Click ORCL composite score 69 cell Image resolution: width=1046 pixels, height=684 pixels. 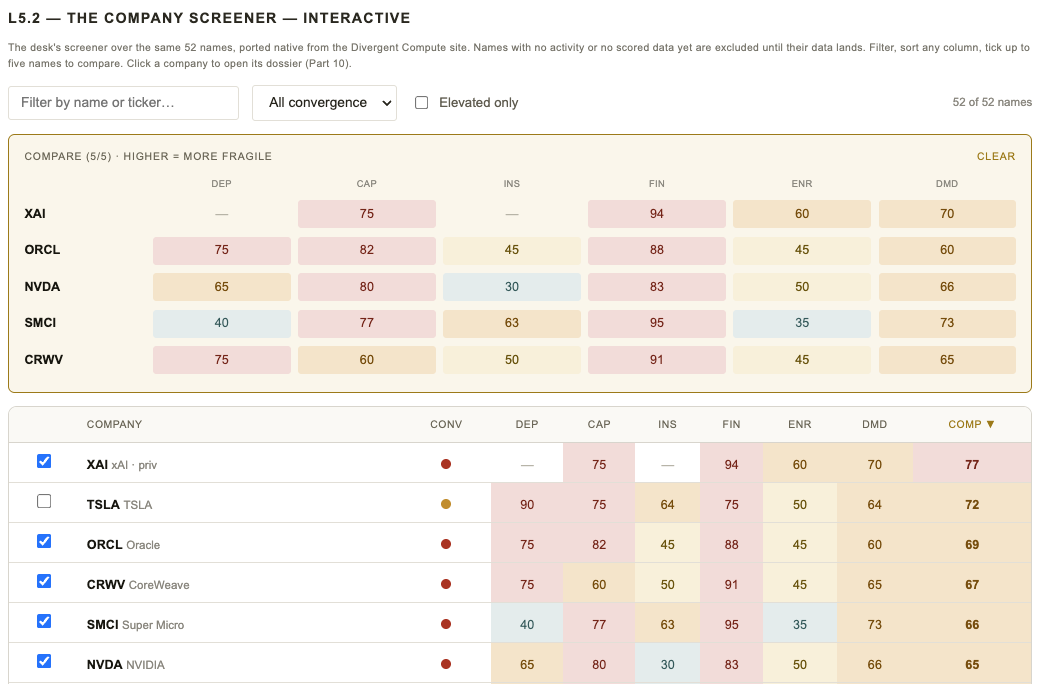pos(972,545)
